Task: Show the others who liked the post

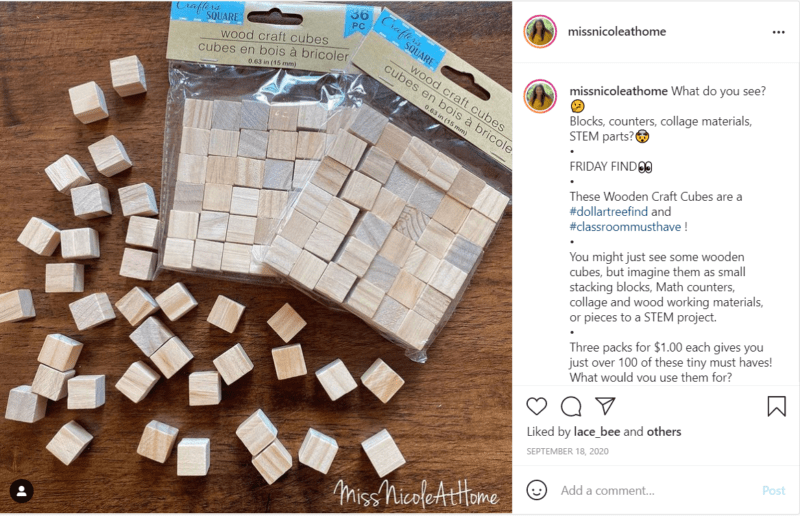Action: click(x=664, y=432)
